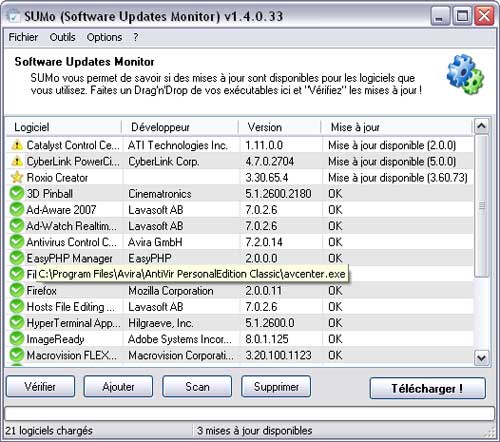Image resolution: width=500 pixels, height=442 pixels.
Task: Select the EasyPHP Manager row name
Action: 69,259
